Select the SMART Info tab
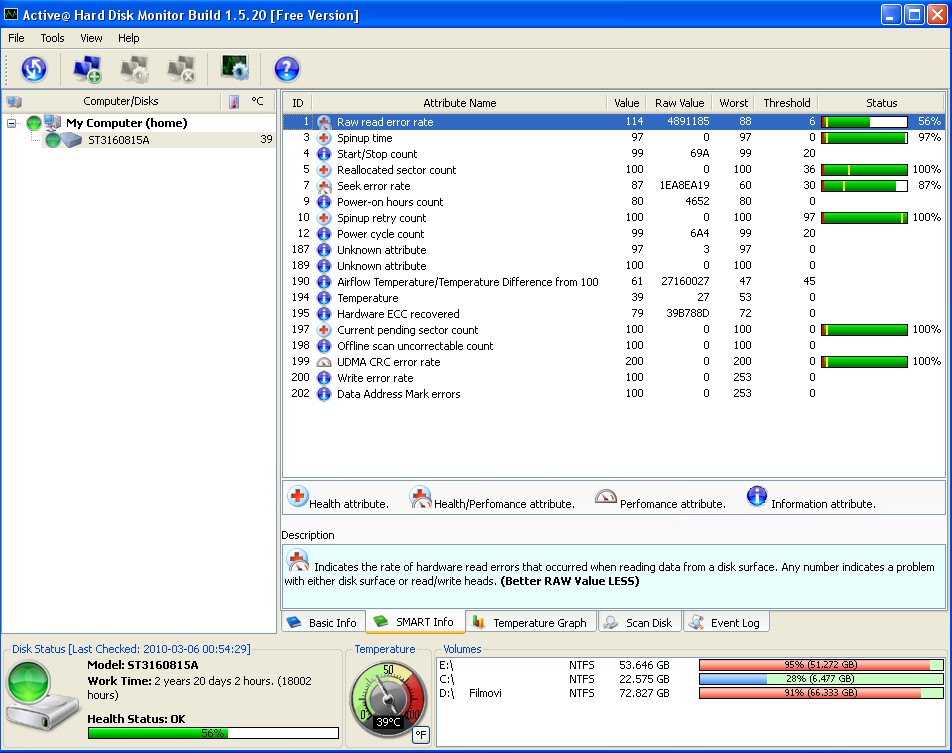This screenshot has height=753, width=952. click(x=415, y=622)
